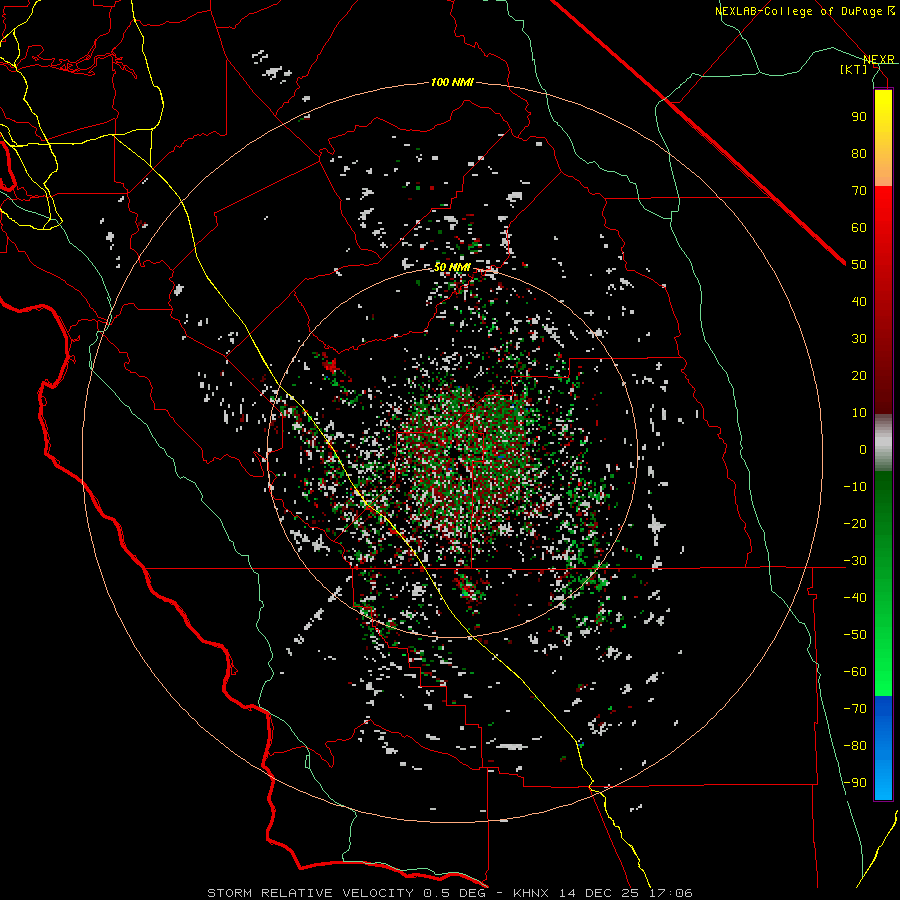Click the -30 value on the velocity scale

click(855, 561)
